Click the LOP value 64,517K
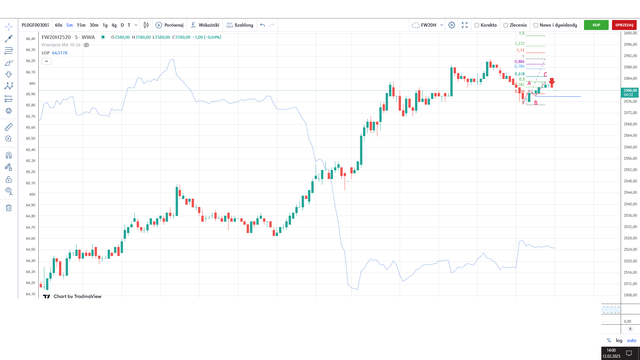Screen dimensions: 640x360 point(60,53)
